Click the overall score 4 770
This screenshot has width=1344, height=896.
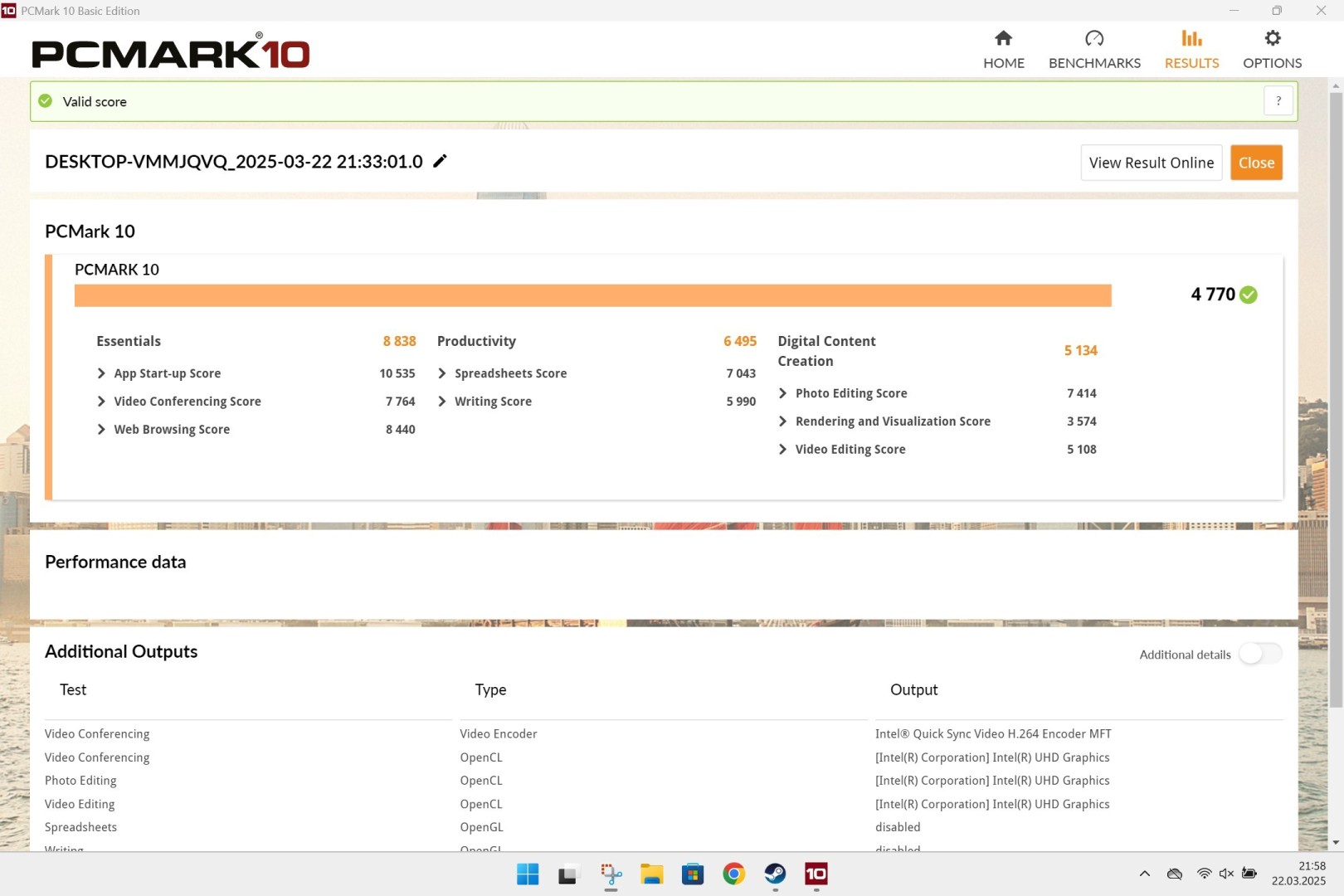pyautogui.click(x=1213, y=295)
